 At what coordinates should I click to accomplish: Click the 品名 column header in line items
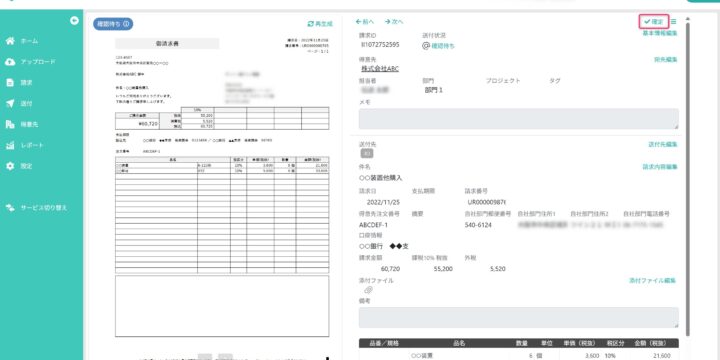tap(459, 343)
